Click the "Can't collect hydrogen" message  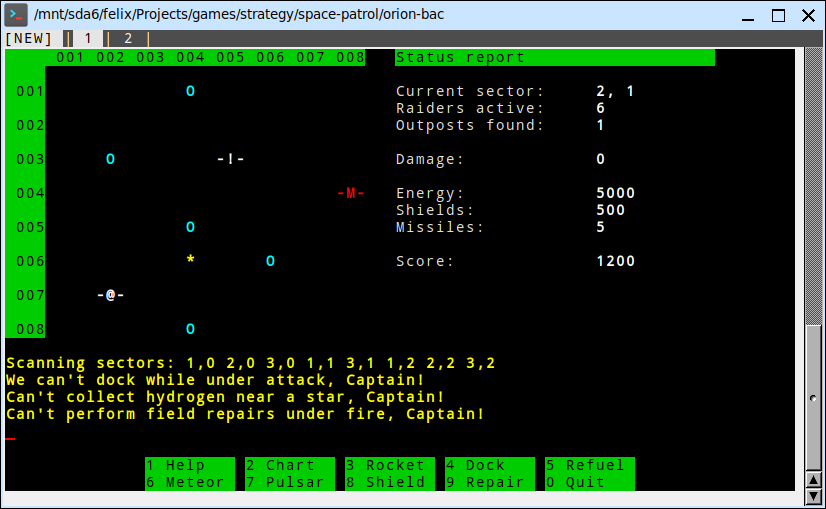click(225, 397)
